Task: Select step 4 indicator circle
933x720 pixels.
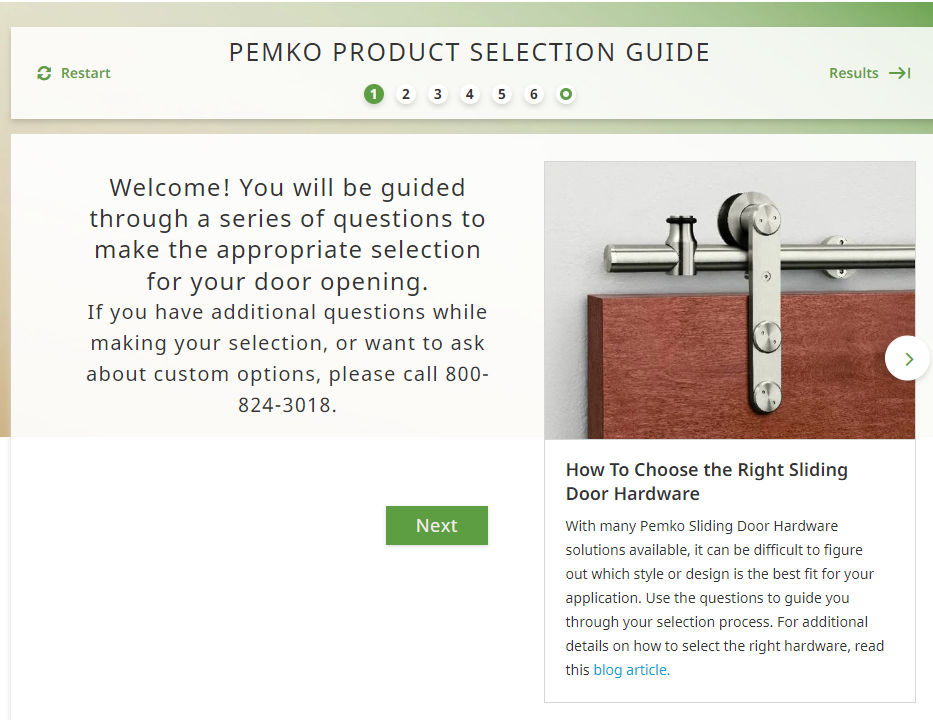Action: coord(470,94)
